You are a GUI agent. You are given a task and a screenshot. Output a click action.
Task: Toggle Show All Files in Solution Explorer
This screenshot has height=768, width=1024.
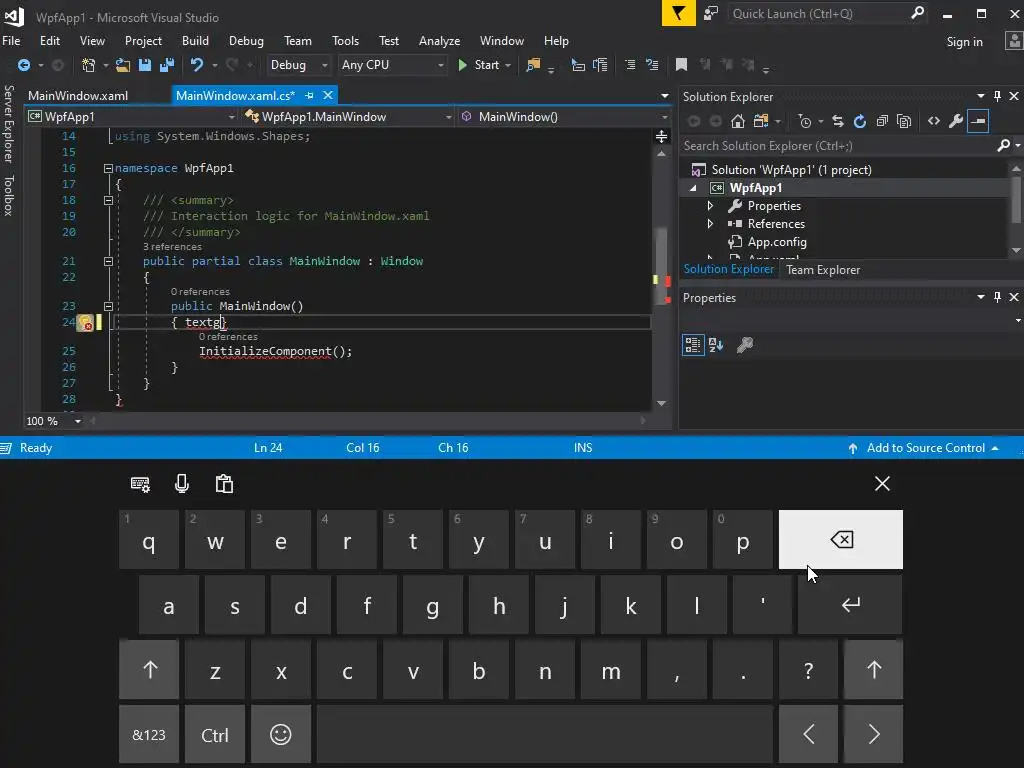pyautogui.click(x=904, y=121)
